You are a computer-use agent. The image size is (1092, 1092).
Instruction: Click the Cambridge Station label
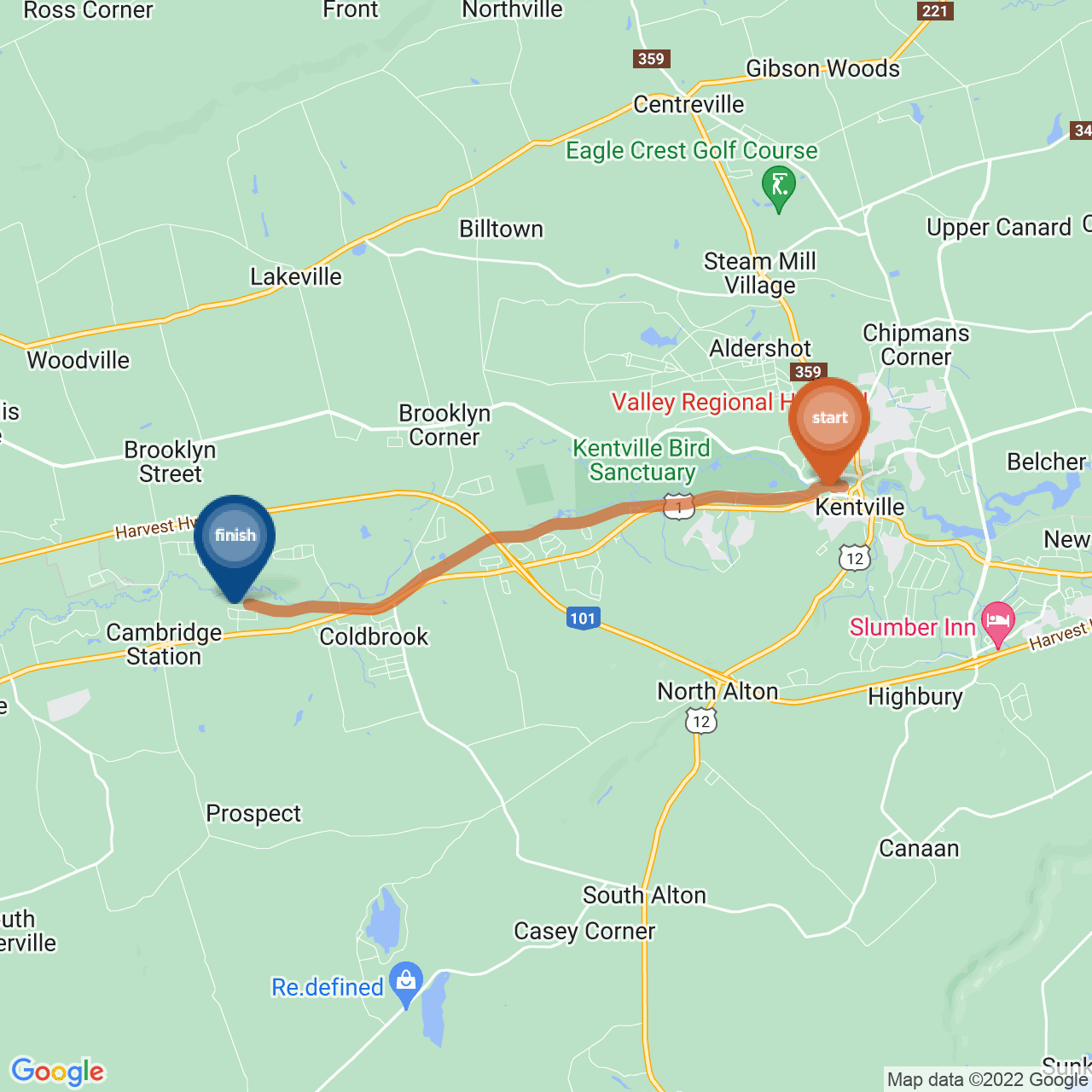click(164, 644)
